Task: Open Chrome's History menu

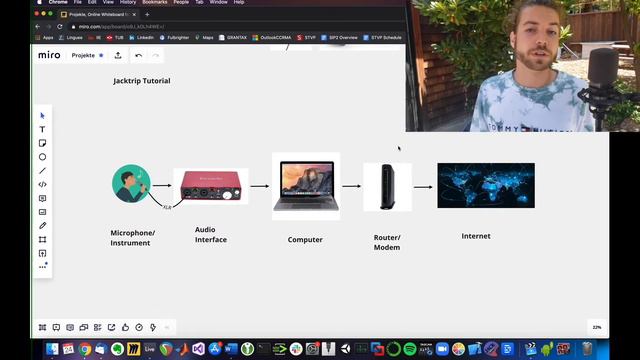Action: (x=128, y=2)
